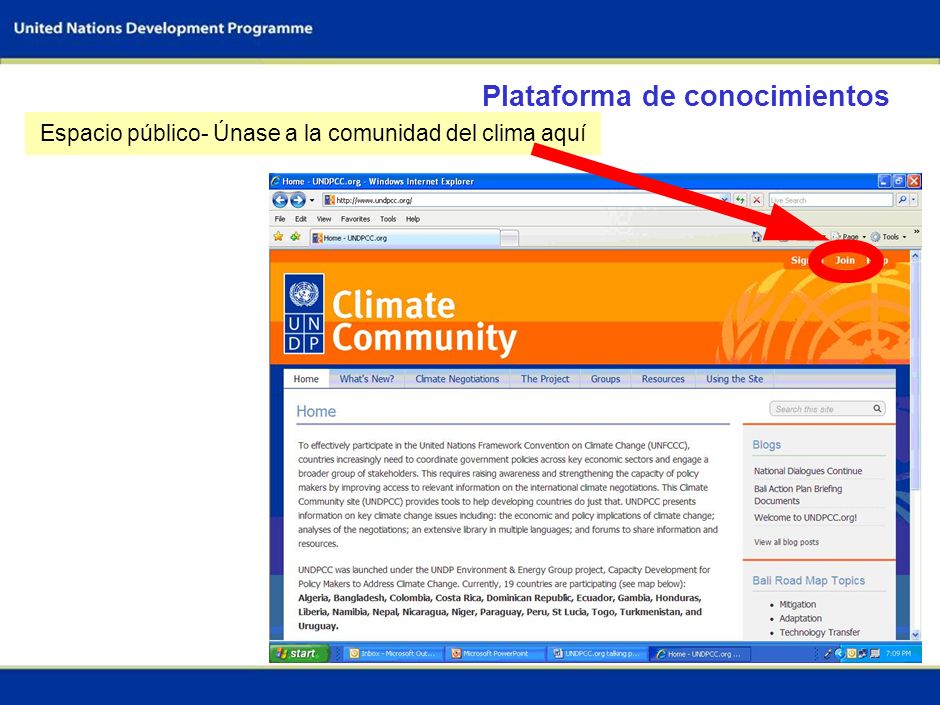Select the What's New? navigation tab
Image resolution: width=940 pixels, height=705 pixels.
click(x=367, y=379)
